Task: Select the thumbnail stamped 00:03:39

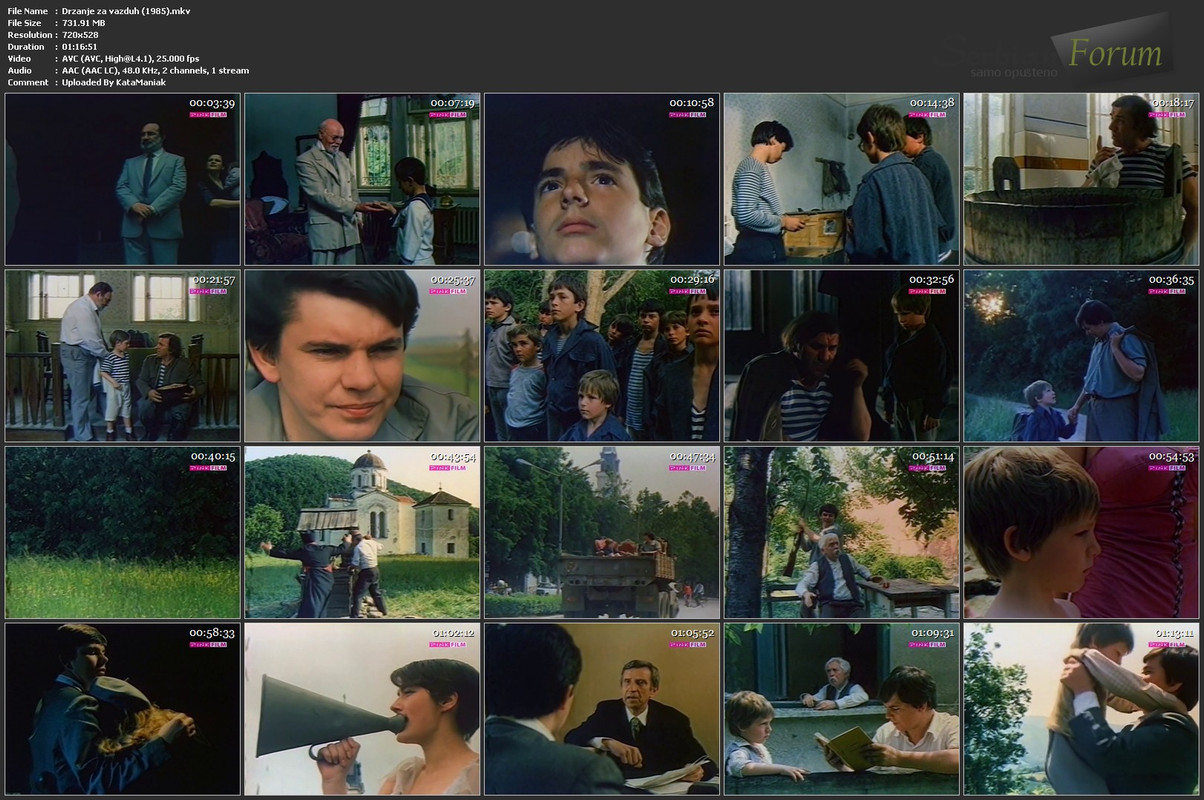Action: [122, 180]
